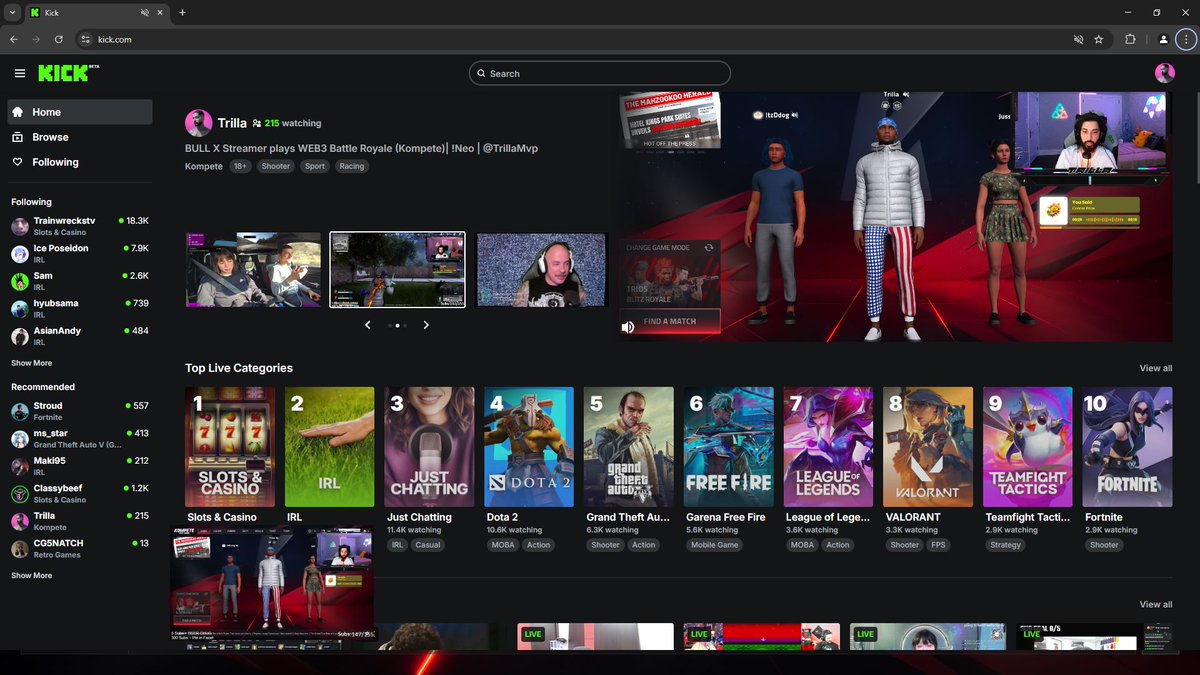Click the Home sidebar item
Image resolution: width=1200 pixels, height=675 pixels.
coord(80,112)
